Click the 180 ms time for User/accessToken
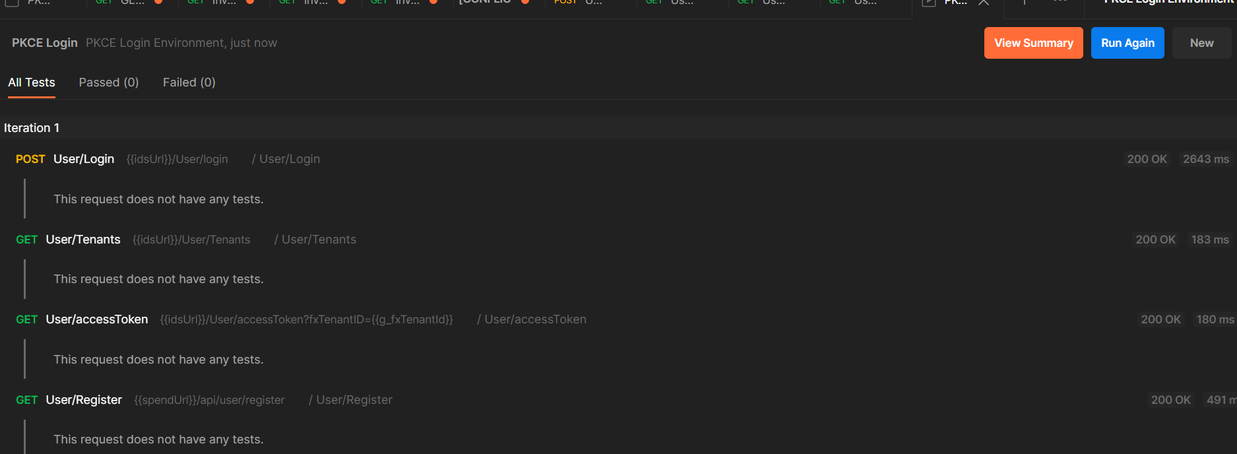This screenshot has height=454, width=1237. tap(1214, 319)
